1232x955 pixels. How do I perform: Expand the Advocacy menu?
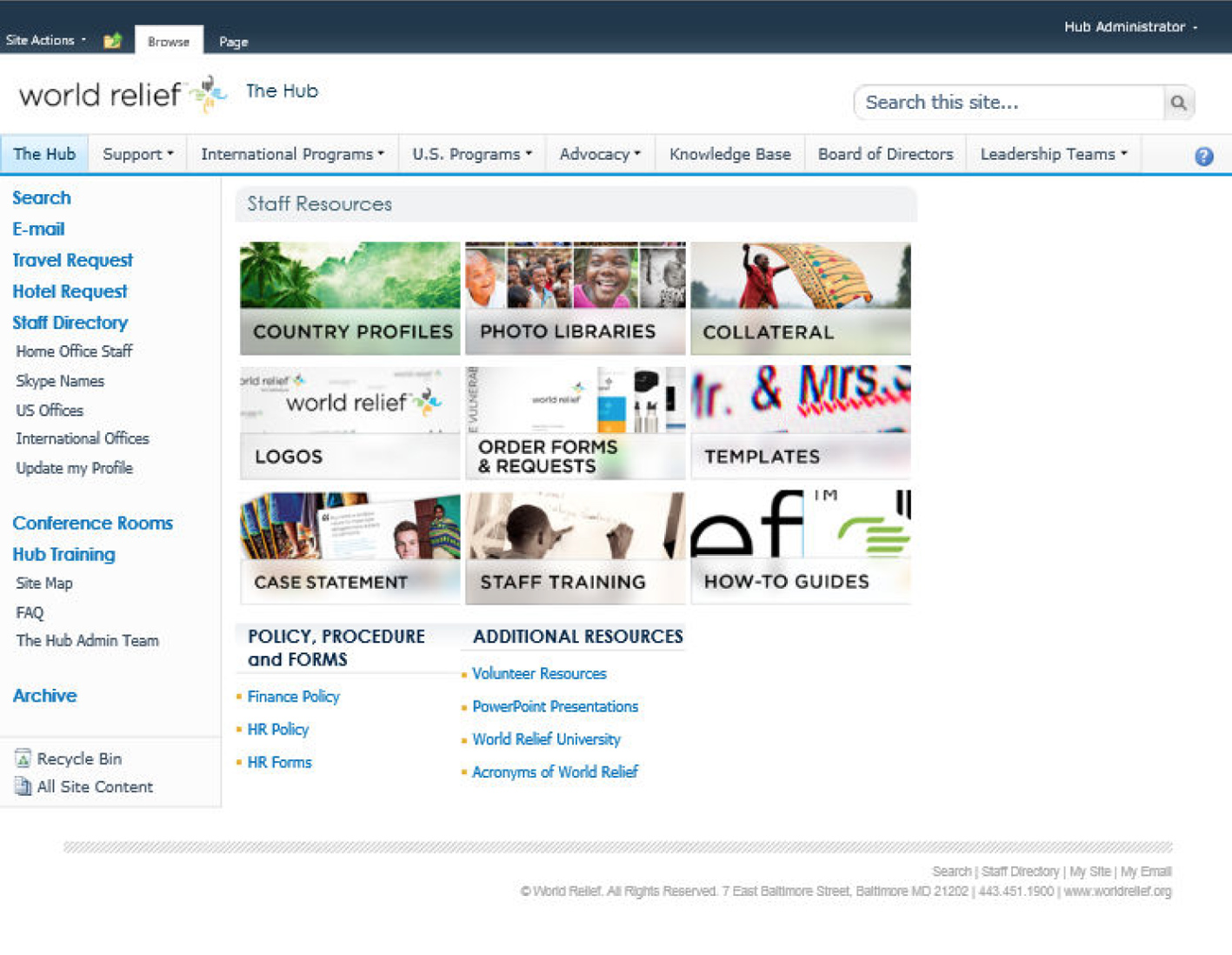point(600,154)
